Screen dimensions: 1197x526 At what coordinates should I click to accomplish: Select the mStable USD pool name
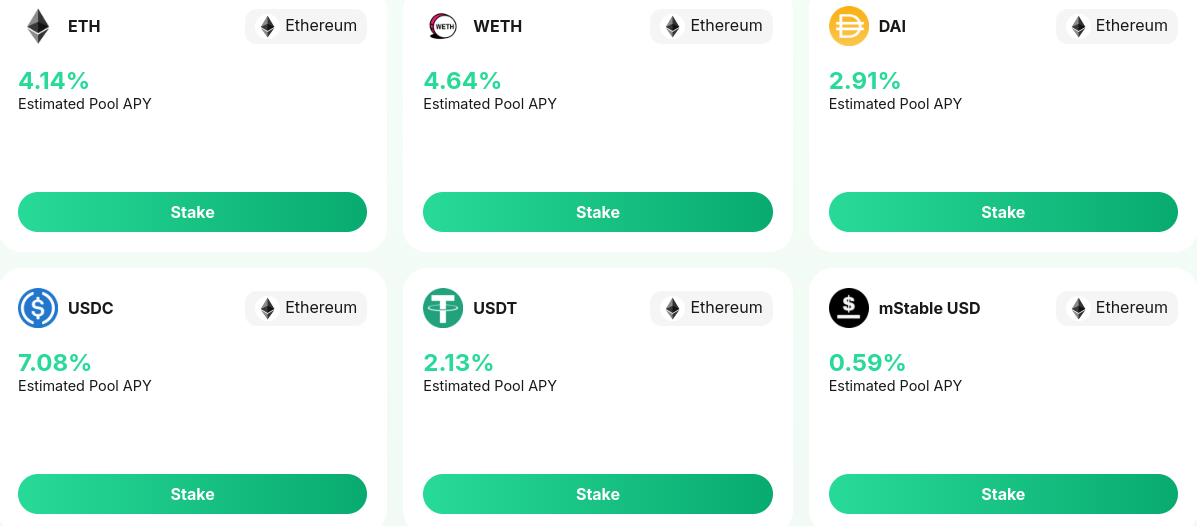[929, 308]
